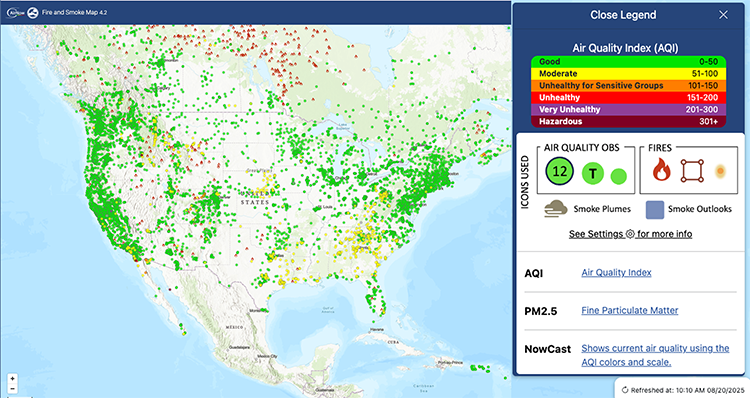Click the permanent monitor icon showing 12
This screenshot has height=398, width=750.
click(x=560, y=172)
